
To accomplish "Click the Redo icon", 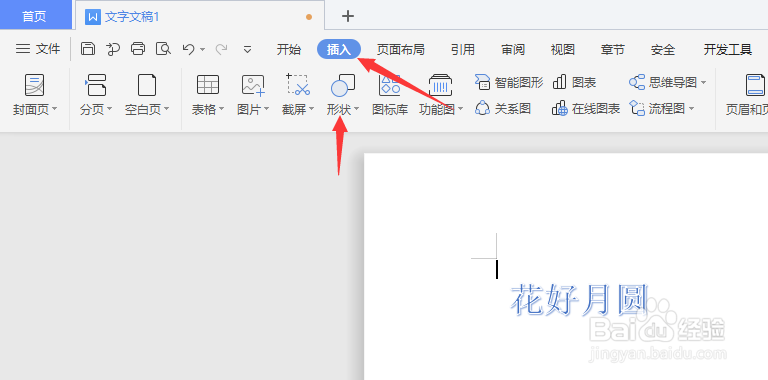I will tap(221, 48).
